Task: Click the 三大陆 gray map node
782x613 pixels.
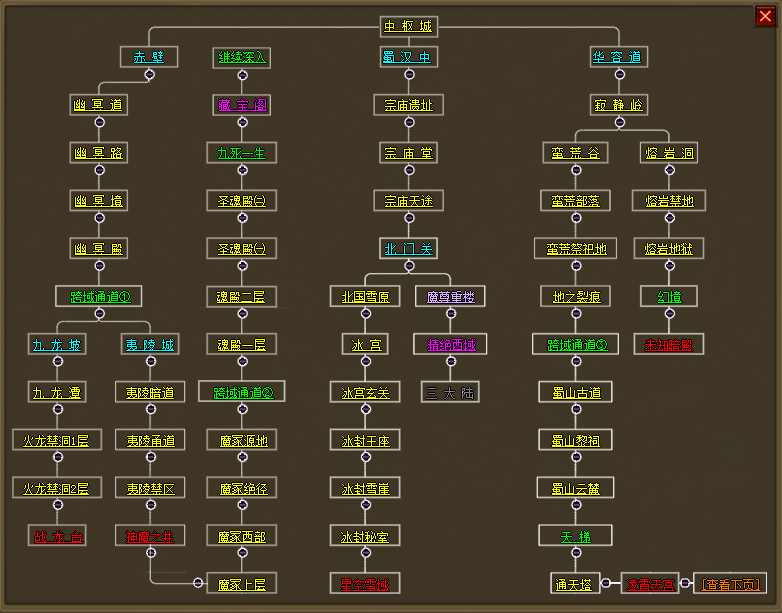Action: coord(451,392)
